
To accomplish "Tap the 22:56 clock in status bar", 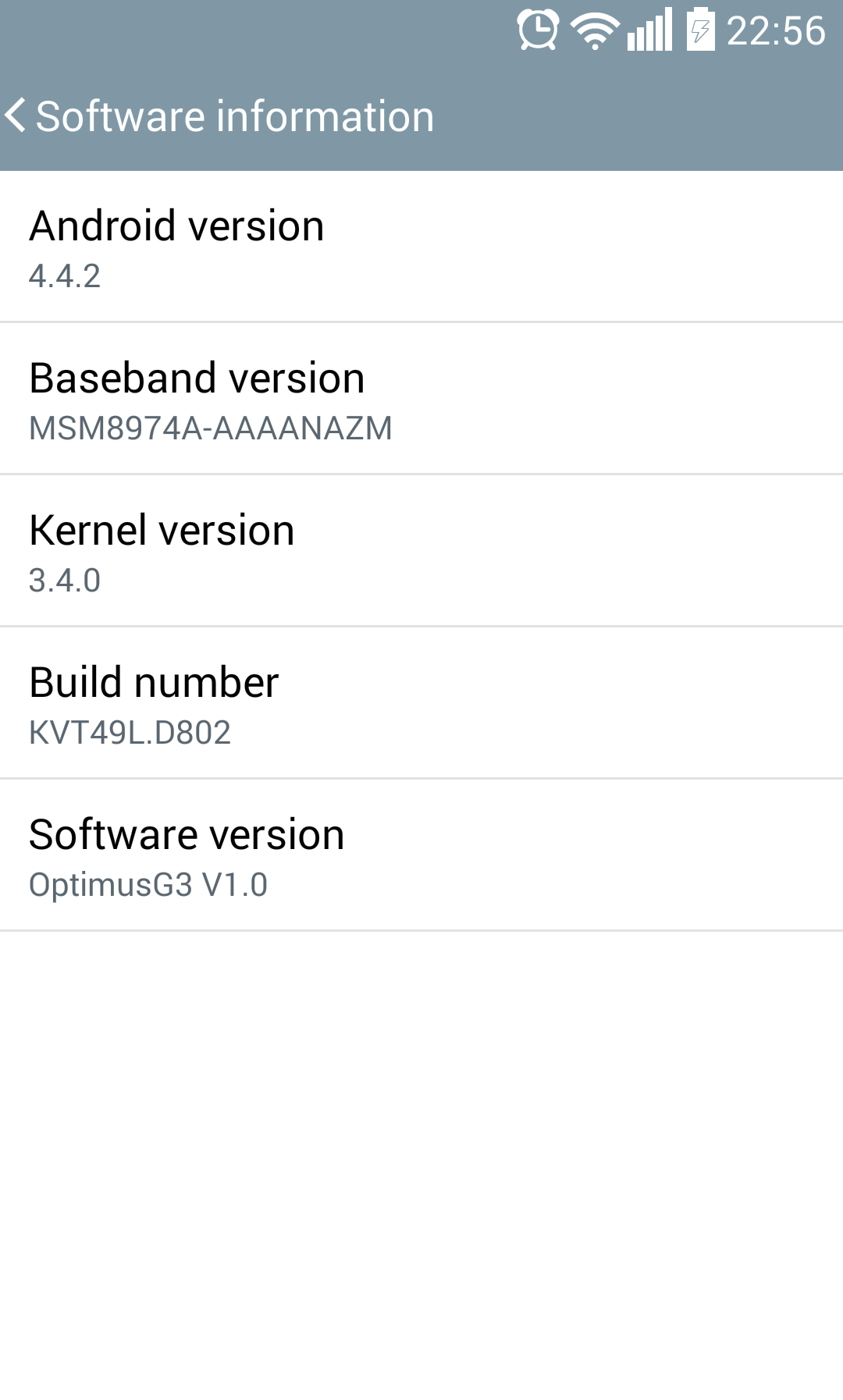I will pyautogui.click(x=776, y=31).
